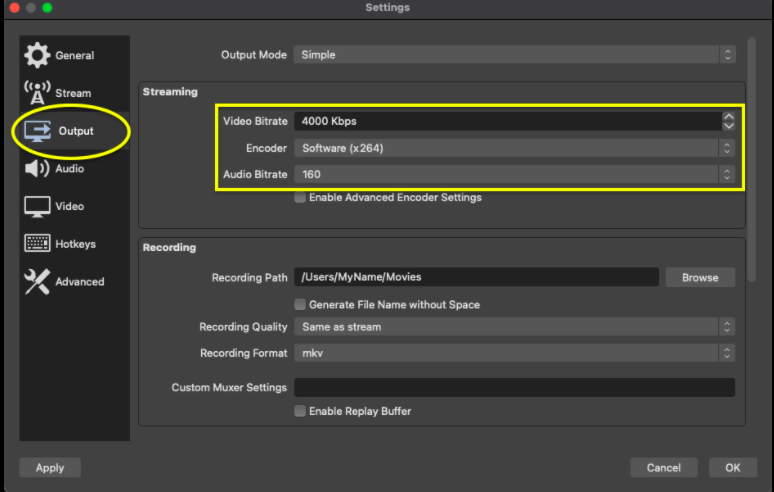Click the Video monitor icon
Screen dimensions: 774x492
point(37,206)
